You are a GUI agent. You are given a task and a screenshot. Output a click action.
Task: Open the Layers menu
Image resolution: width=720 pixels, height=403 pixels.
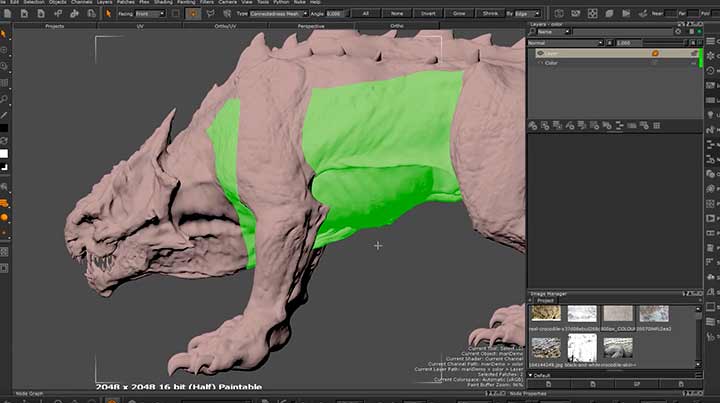pos(104,2)
